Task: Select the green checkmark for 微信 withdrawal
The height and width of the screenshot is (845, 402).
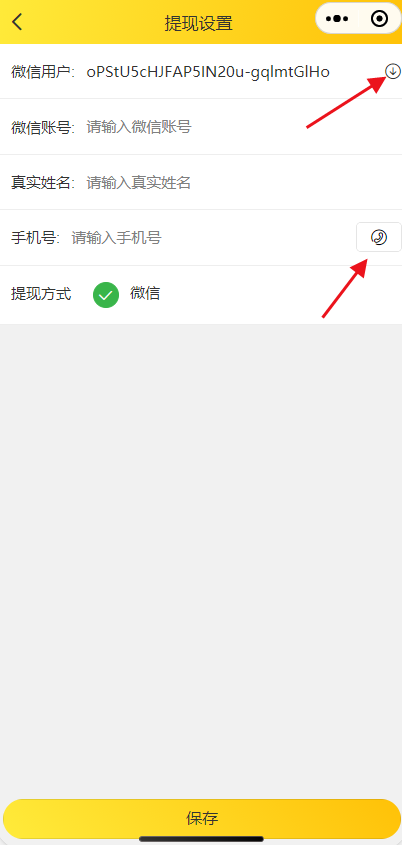Action: click(106, 295)
